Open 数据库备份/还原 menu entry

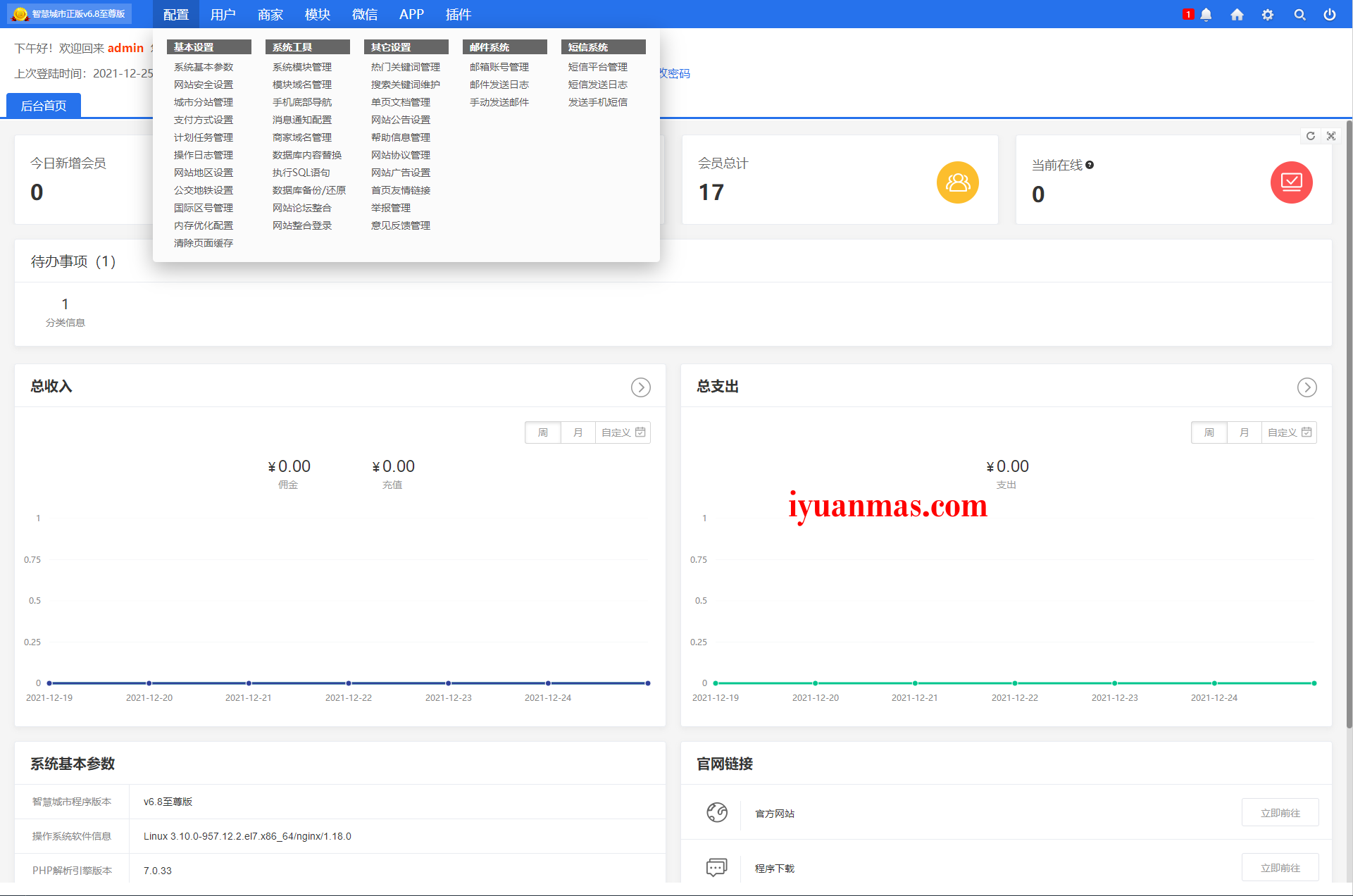(x=309, y=190)
